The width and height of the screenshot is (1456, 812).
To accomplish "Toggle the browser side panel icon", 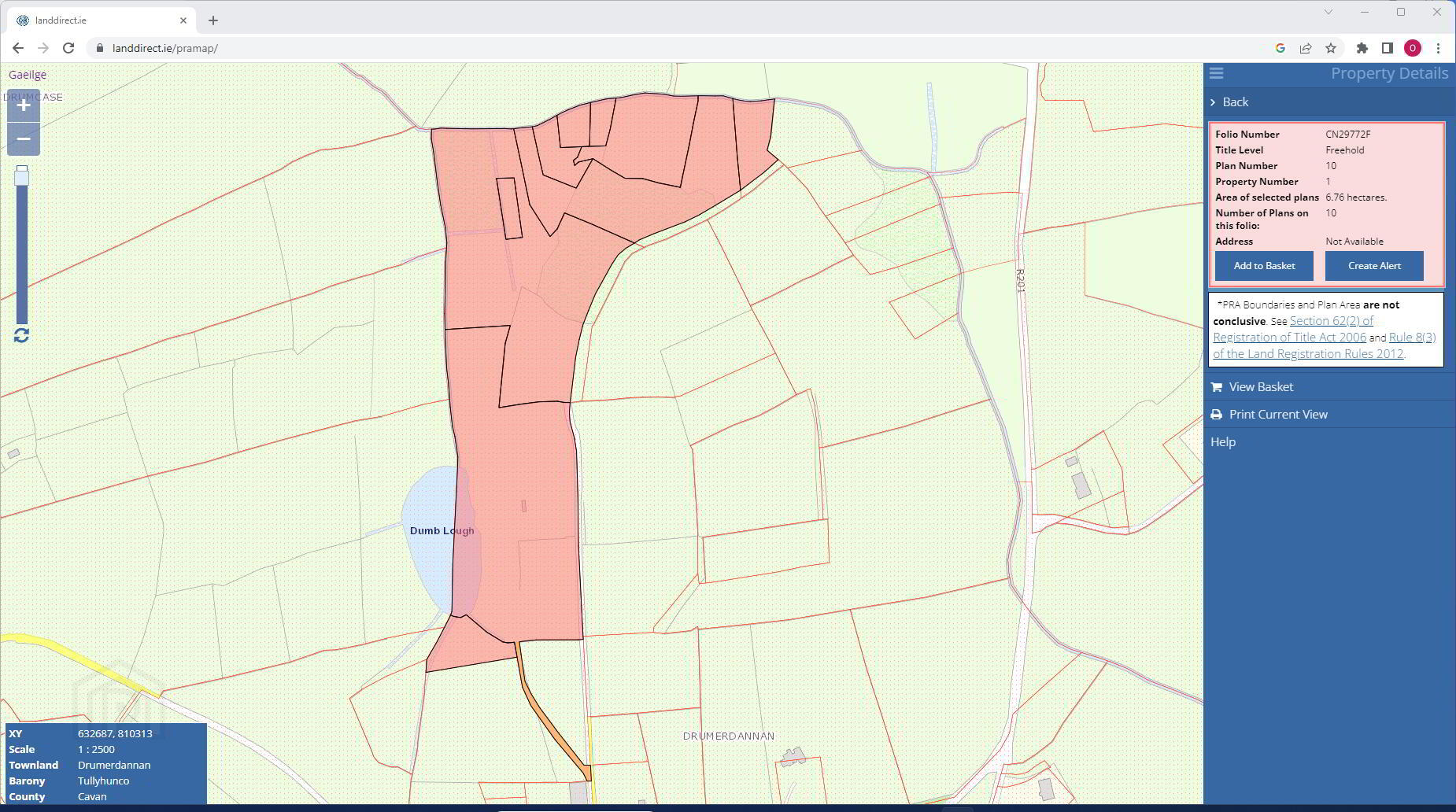I will tap(1388, 48).
